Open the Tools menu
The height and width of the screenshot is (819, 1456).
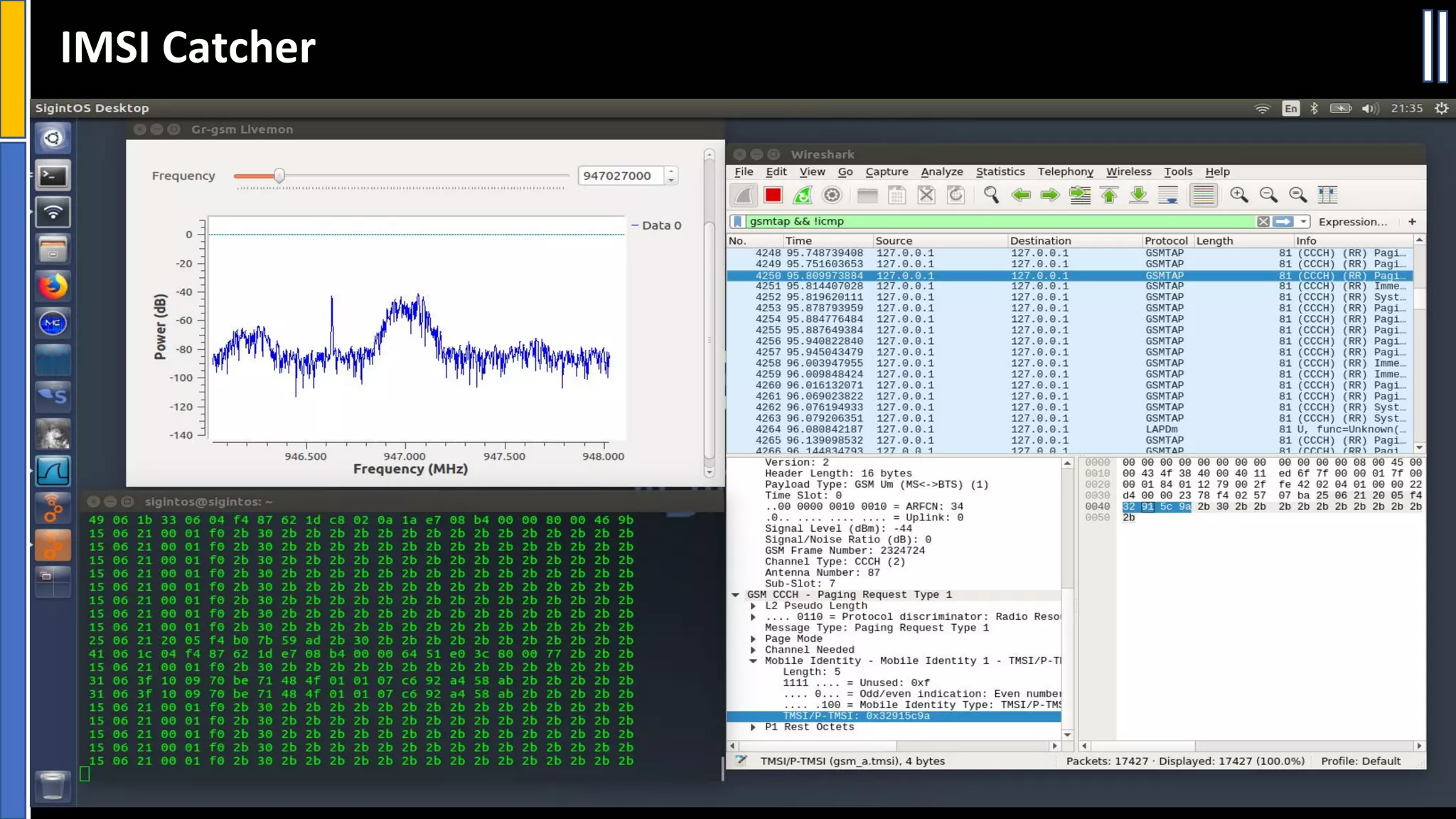pos(1178,171)
